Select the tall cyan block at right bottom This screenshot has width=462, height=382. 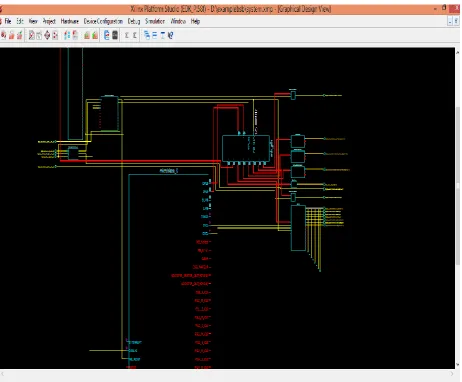pos(298,228)
